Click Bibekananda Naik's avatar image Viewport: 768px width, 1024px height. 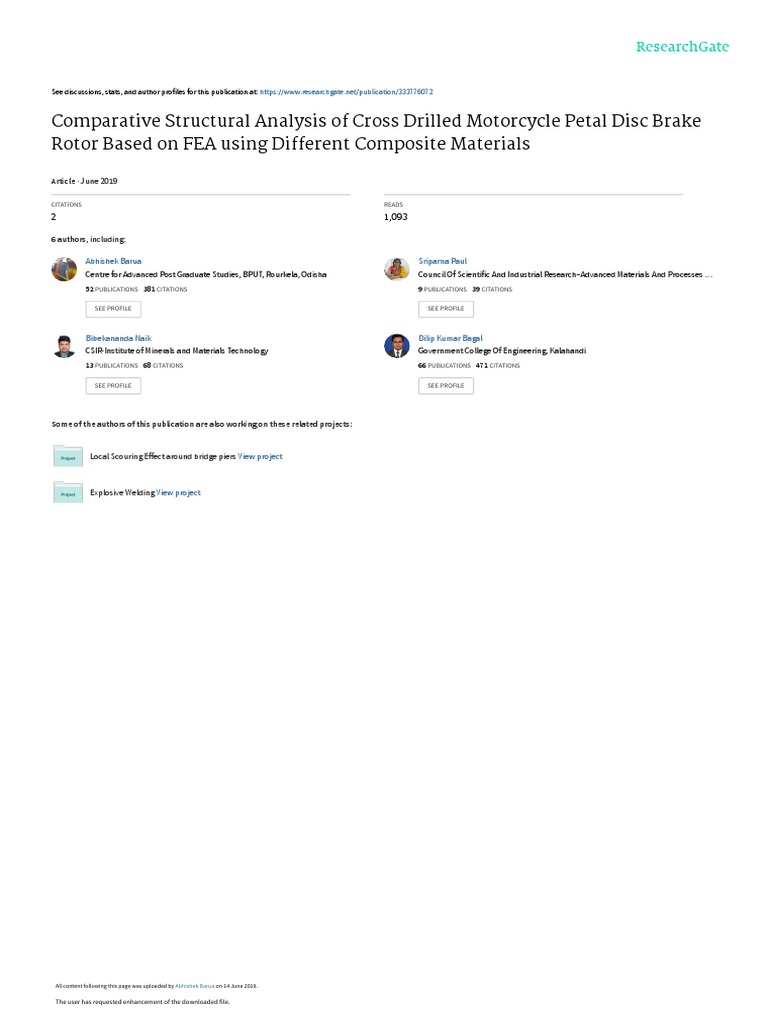coord(64,346)
